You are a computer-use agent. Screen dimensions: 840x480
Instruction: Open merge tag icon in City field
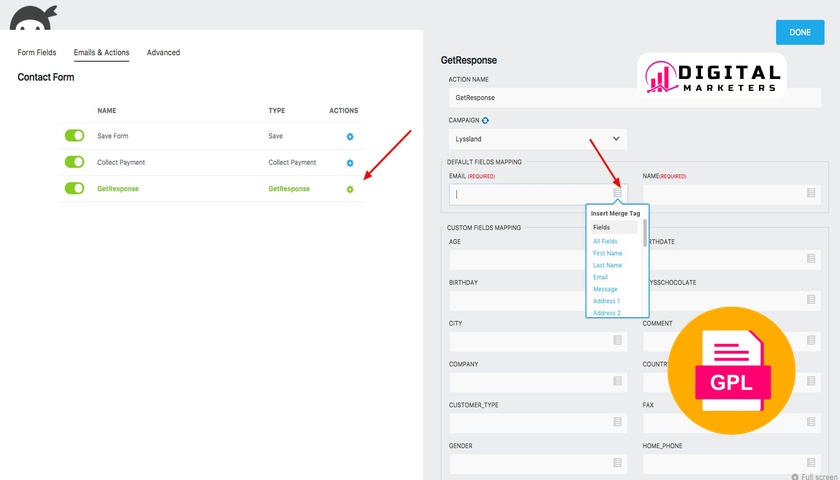point(618,340)
